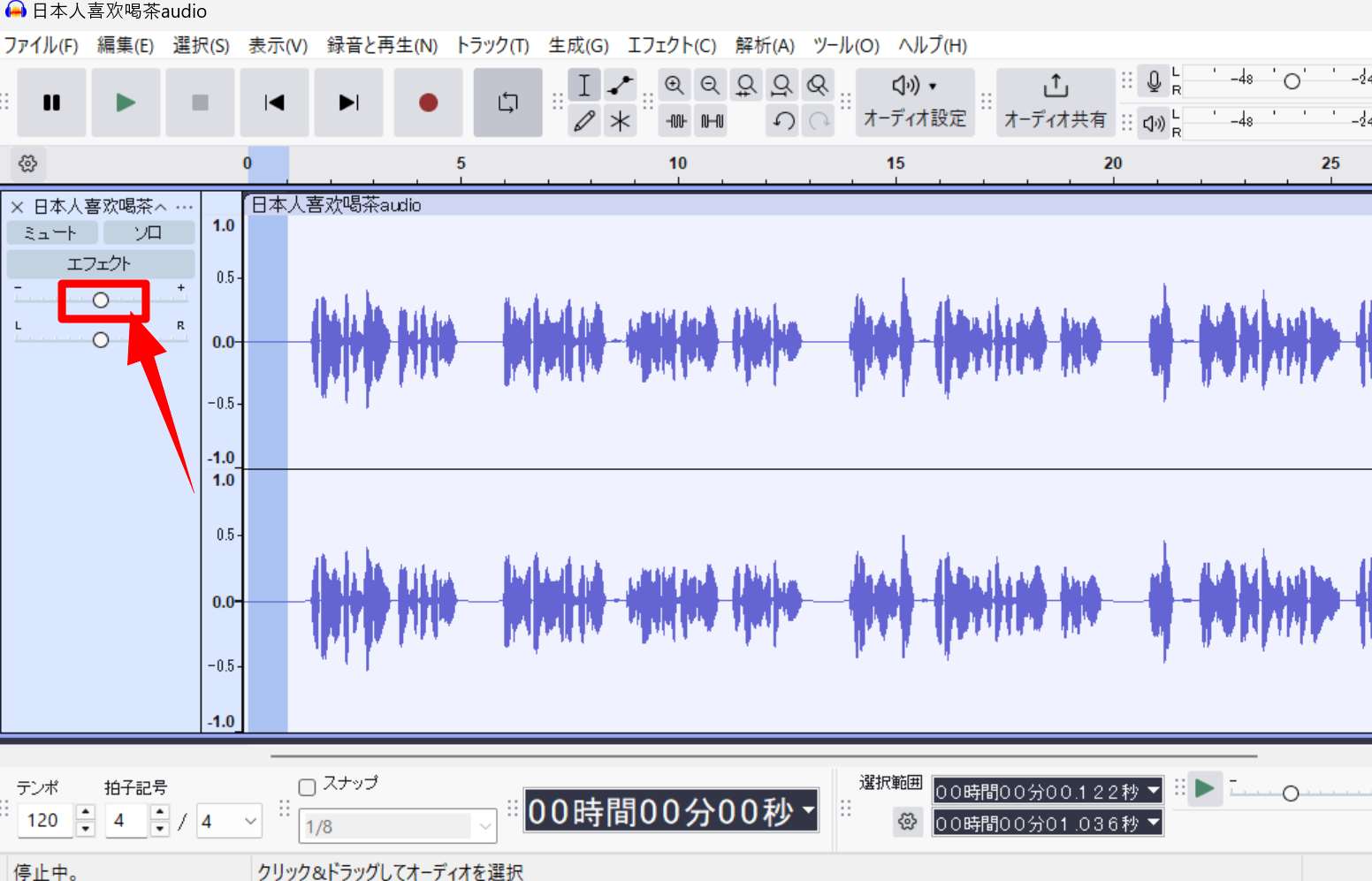Viewport: 1372px width, 881px height.
Task: Decrease tempo with the down stepper arrow
Action: pyautogui.click(x=86, y=830)
